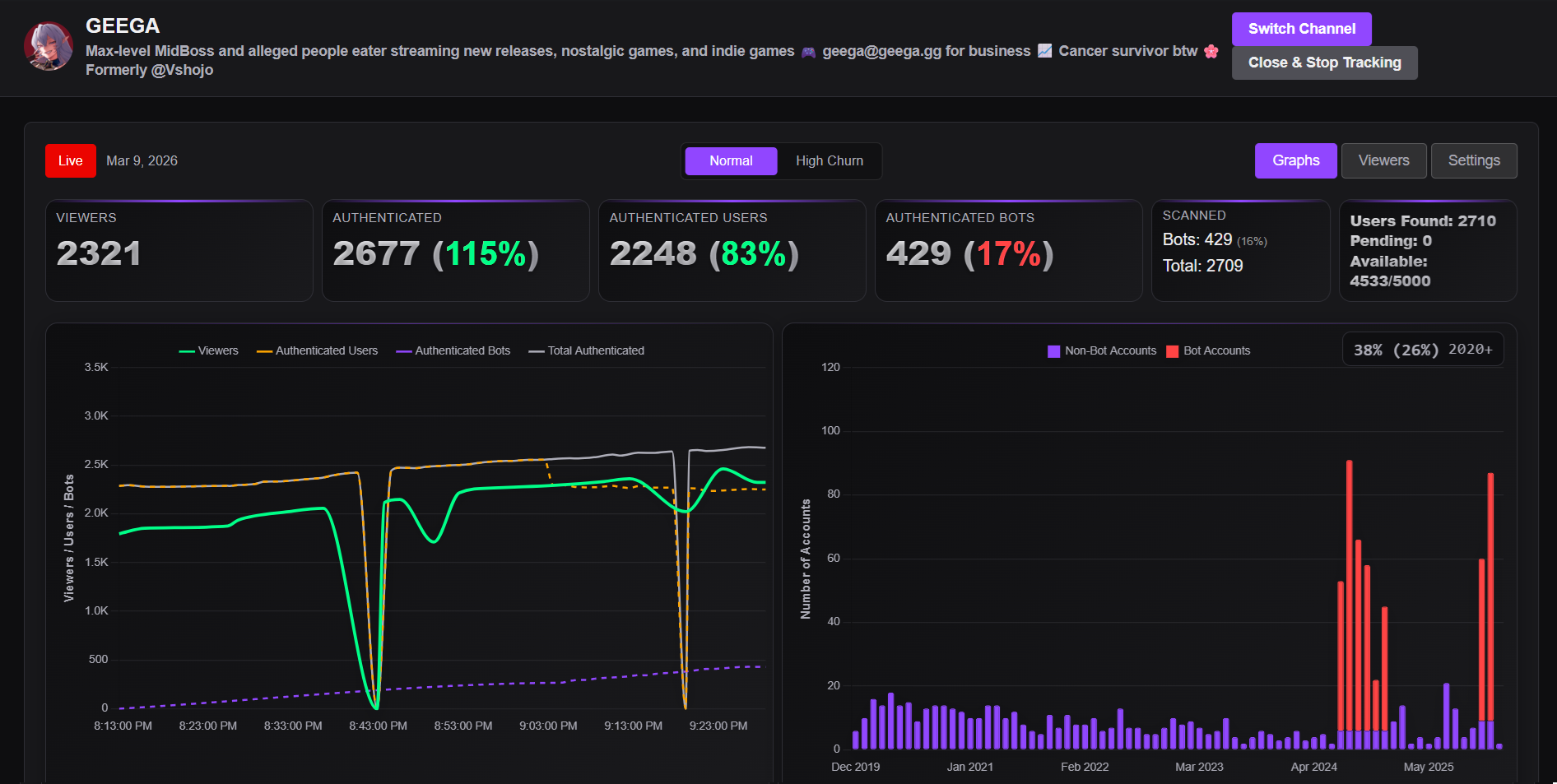This screenshot has height=784, width=1557.
Task: Click the pink flower emoji in description
Action: click(1211, 51)
